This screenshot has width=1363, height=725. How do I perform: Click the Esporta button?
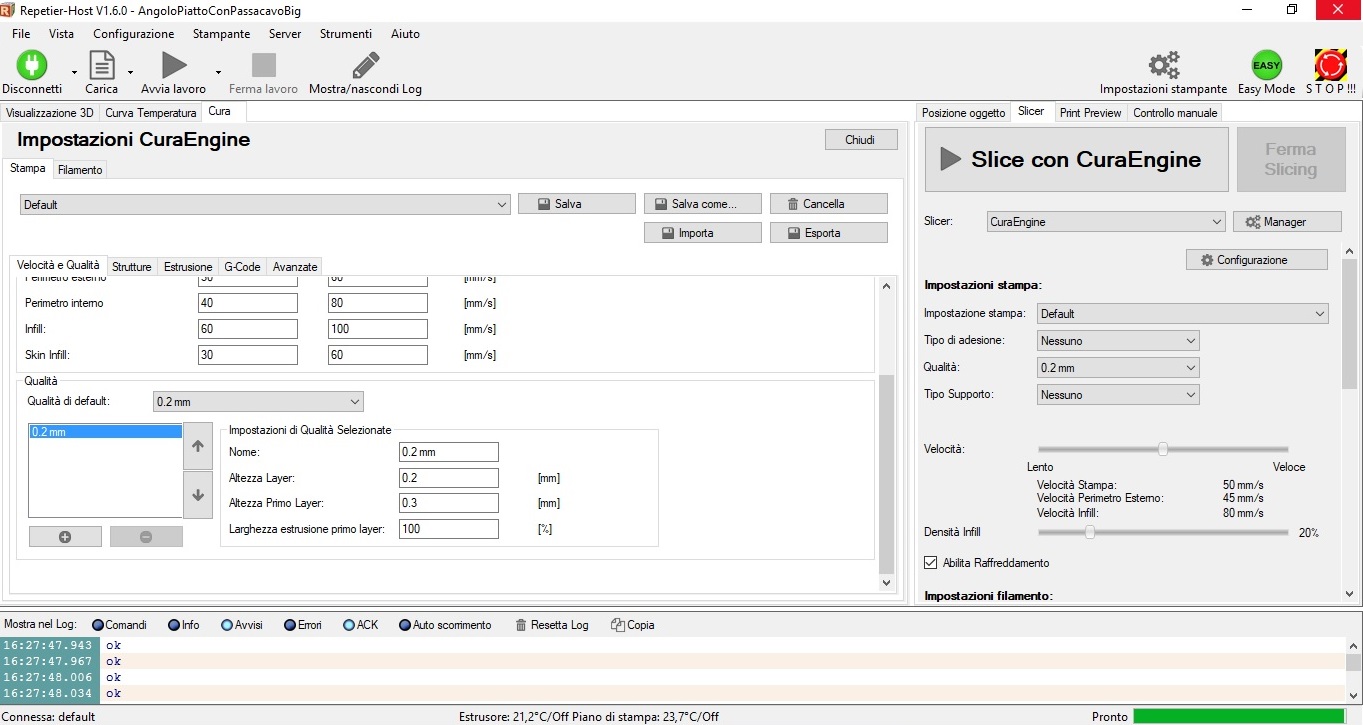point(829,233)
